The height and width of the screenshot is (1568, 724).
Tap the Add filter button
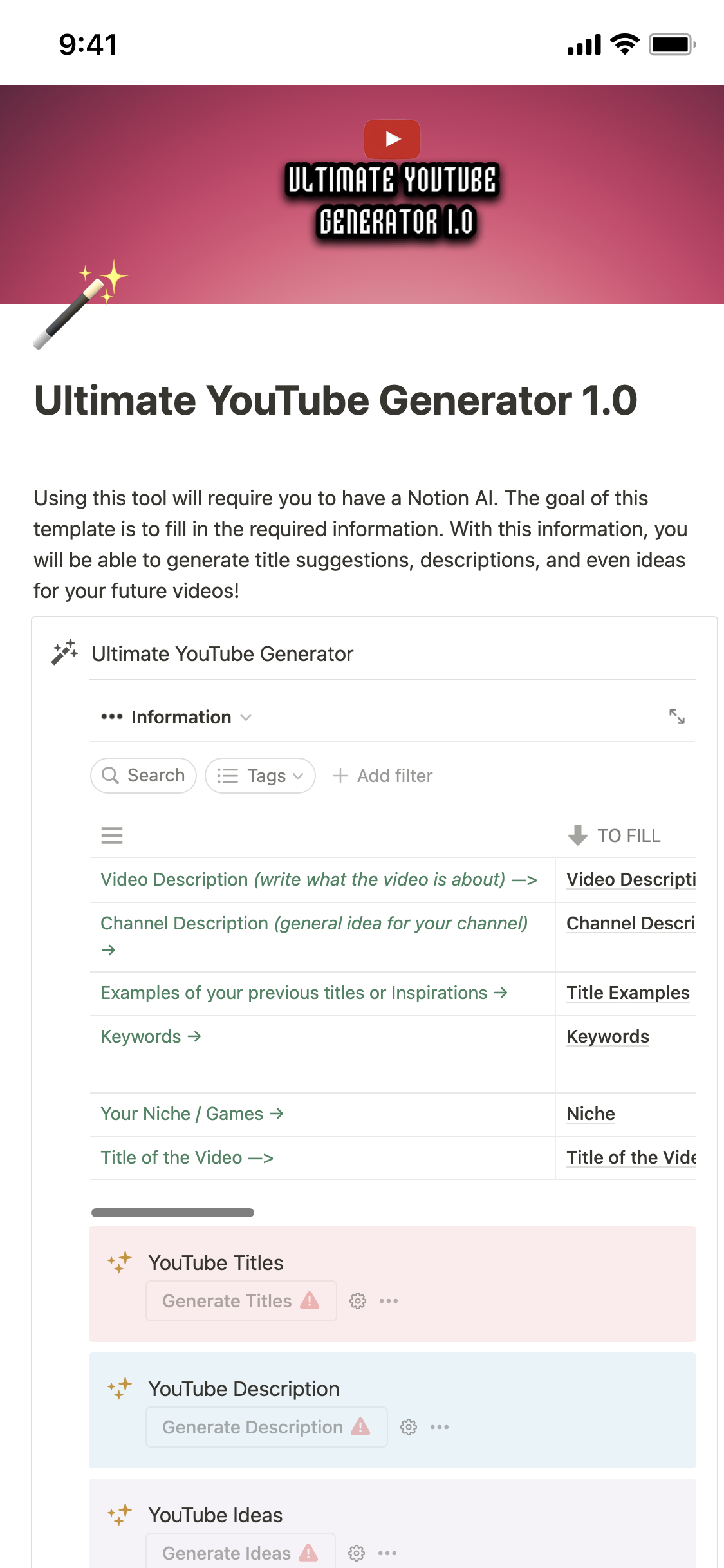tap(383, 776)
